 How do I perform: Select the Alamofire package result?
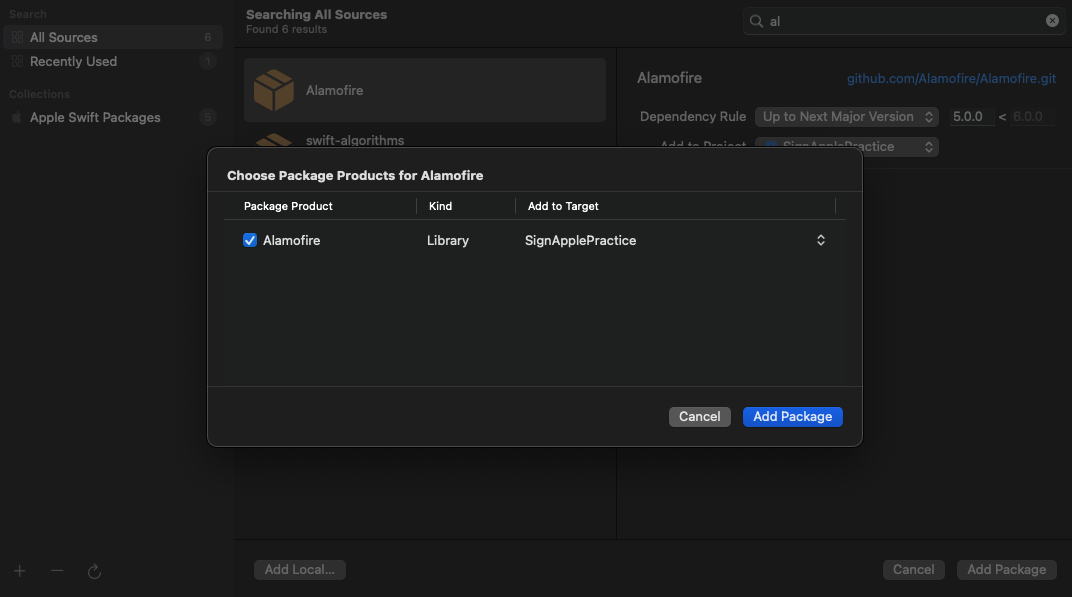click(x=425, y=90)
